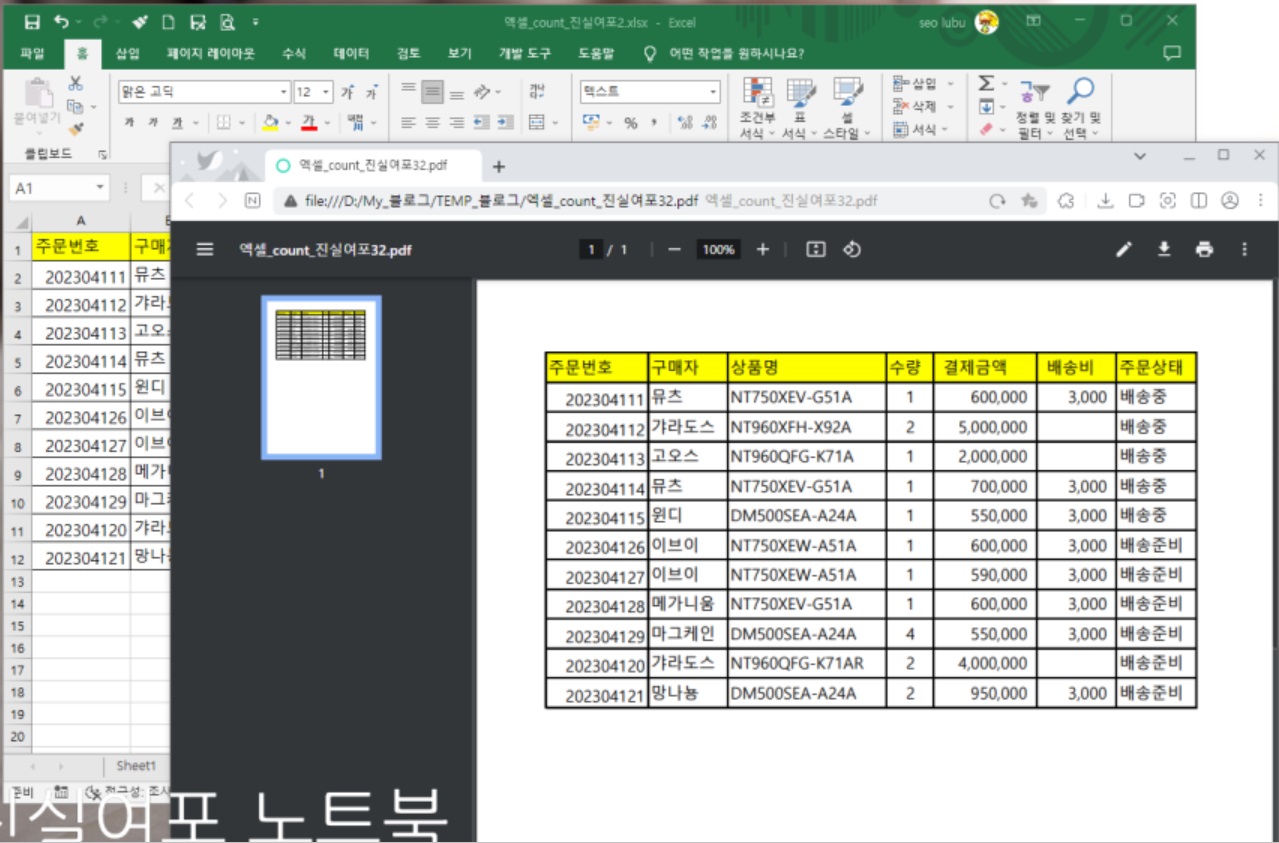Apply the Format Painter brush in Excel

pos(75,128)
